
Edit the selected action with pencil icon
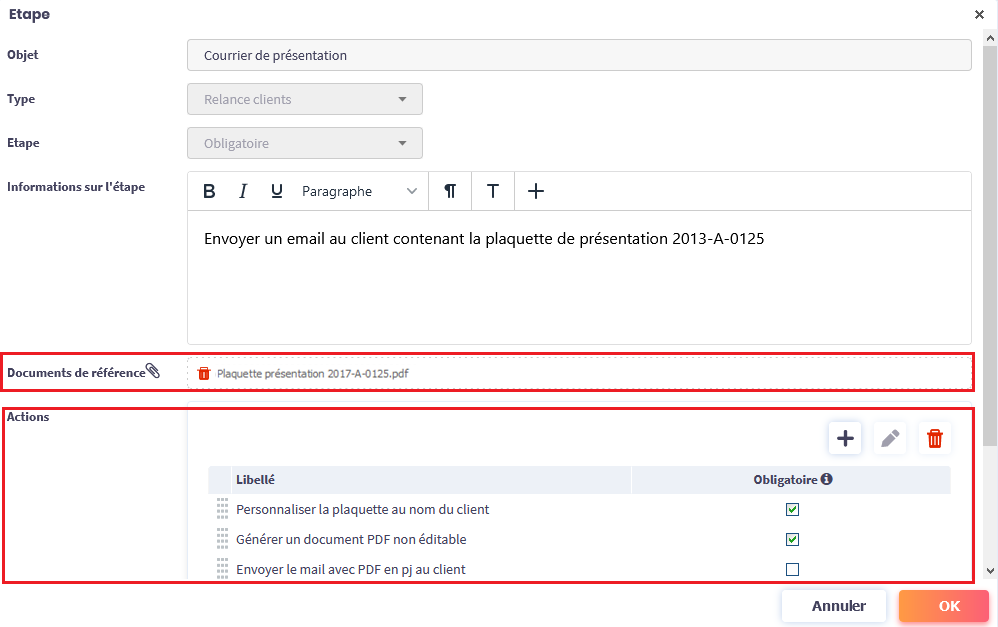coord(890,438)
